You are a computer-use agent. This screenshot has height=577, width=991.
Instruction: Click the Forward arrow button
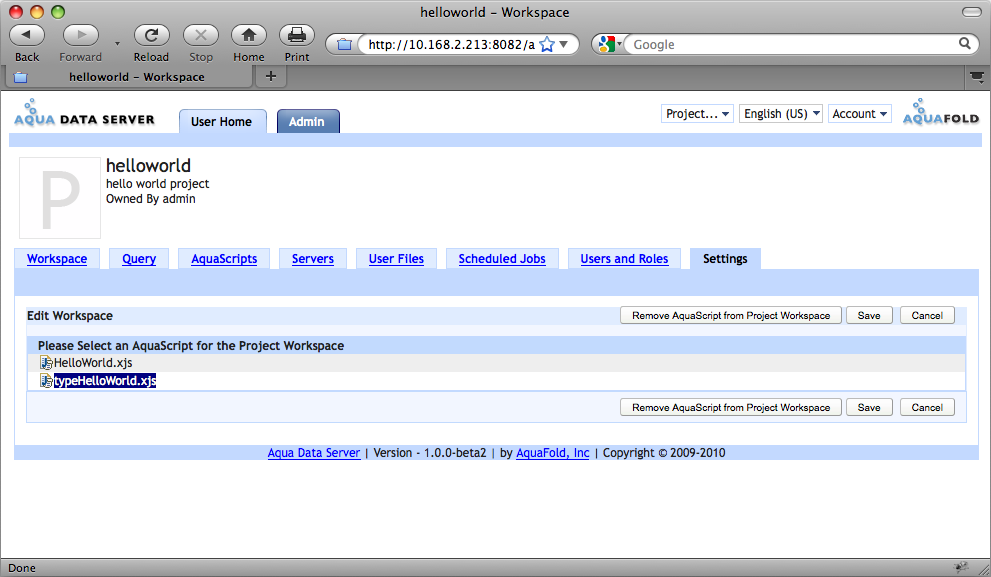tap(81, 35)
